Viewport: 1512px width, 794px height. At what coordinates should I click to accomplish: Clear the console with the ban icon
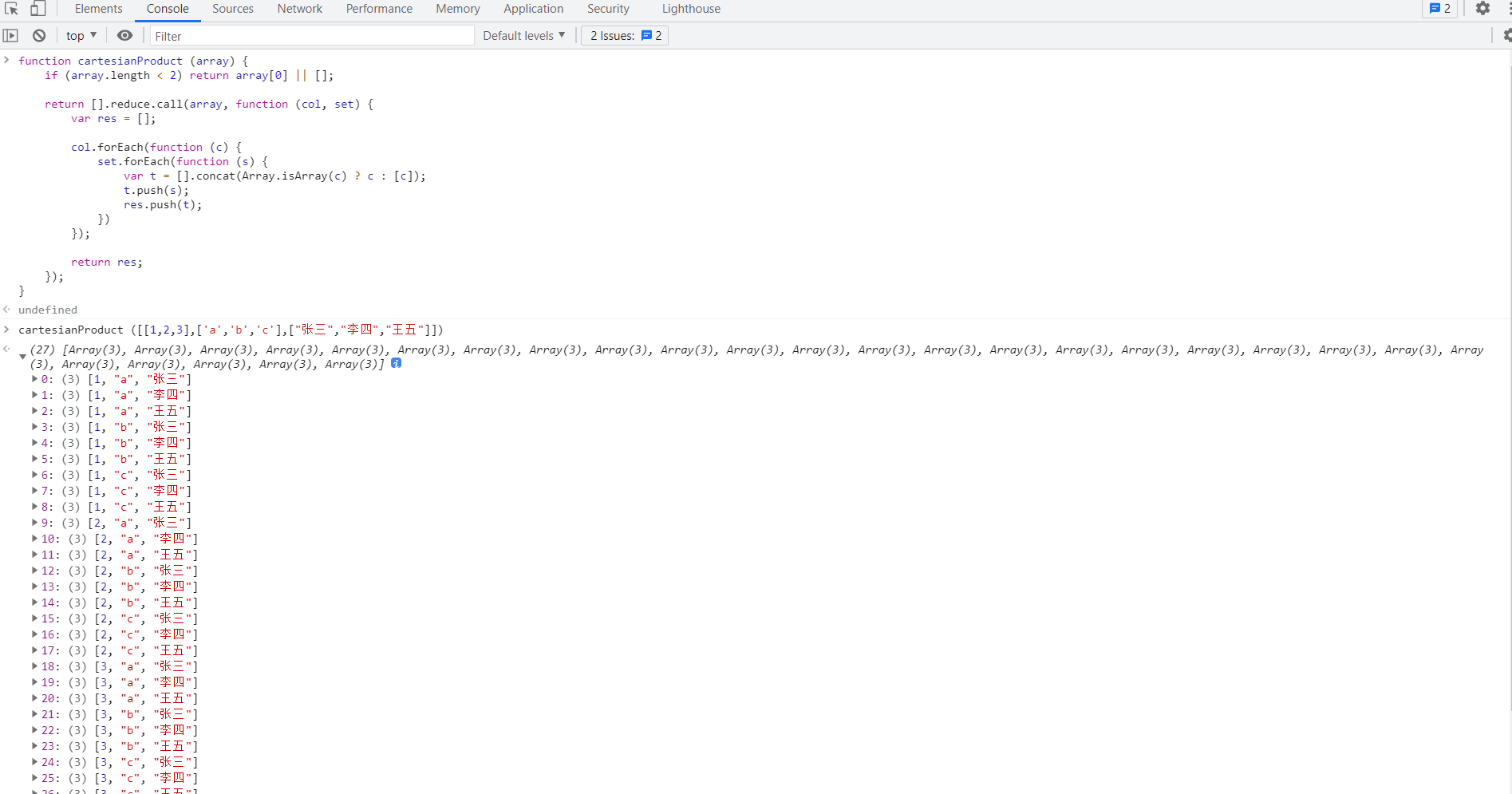tap(39, 36)
